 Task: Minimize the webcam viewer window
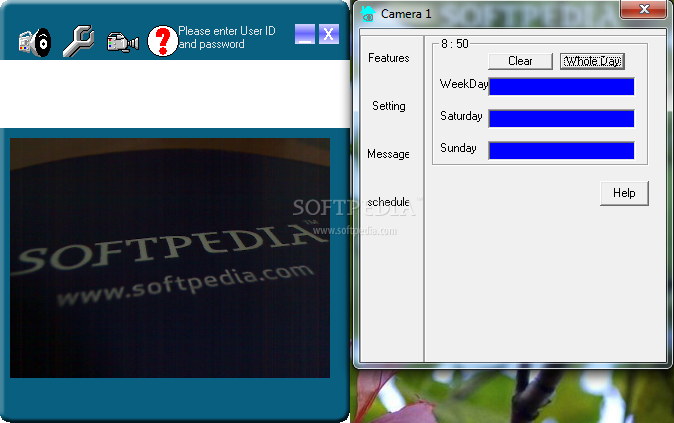click(305, 34)
